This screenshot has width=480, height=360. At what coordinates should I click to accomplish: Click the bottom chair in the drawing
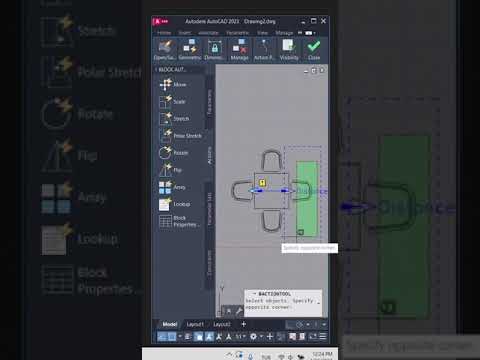271,221
